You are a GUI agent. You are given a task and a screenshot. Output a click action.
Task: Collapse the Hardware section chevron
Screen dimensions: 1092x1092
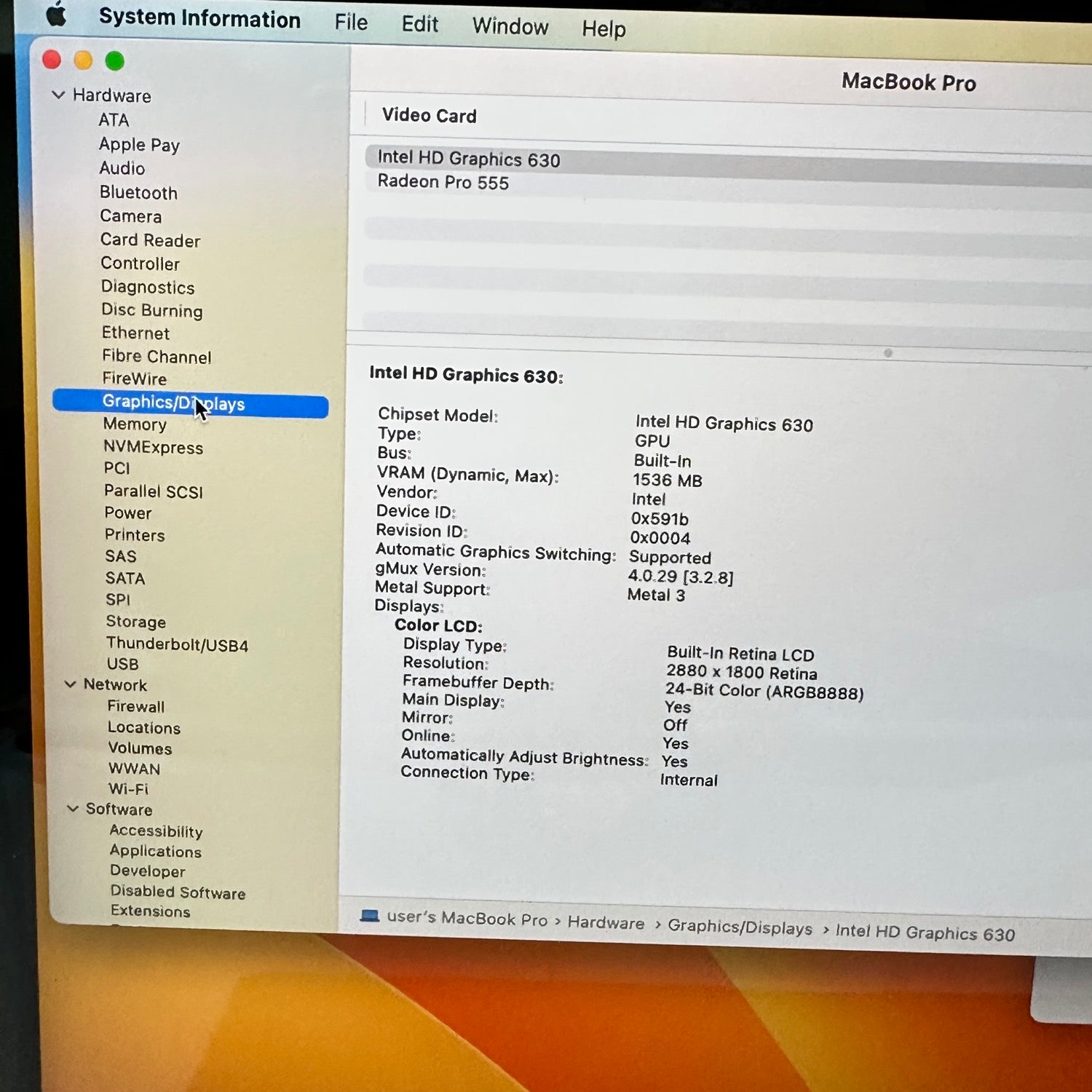pyautogui.click(x=58, y=95)
